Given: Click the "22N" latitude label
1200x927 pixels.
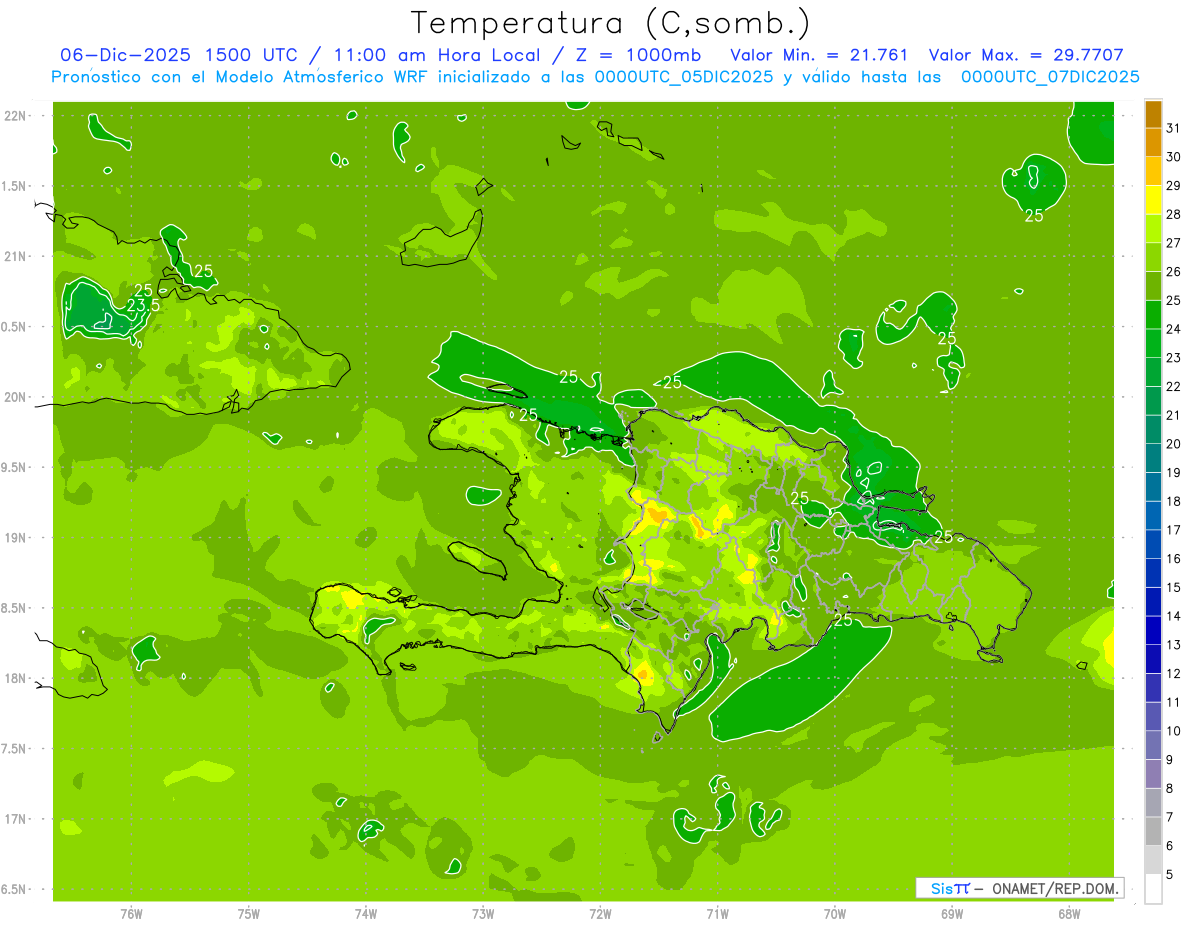Looking at the screenshot, I should [x=15, y=116].
